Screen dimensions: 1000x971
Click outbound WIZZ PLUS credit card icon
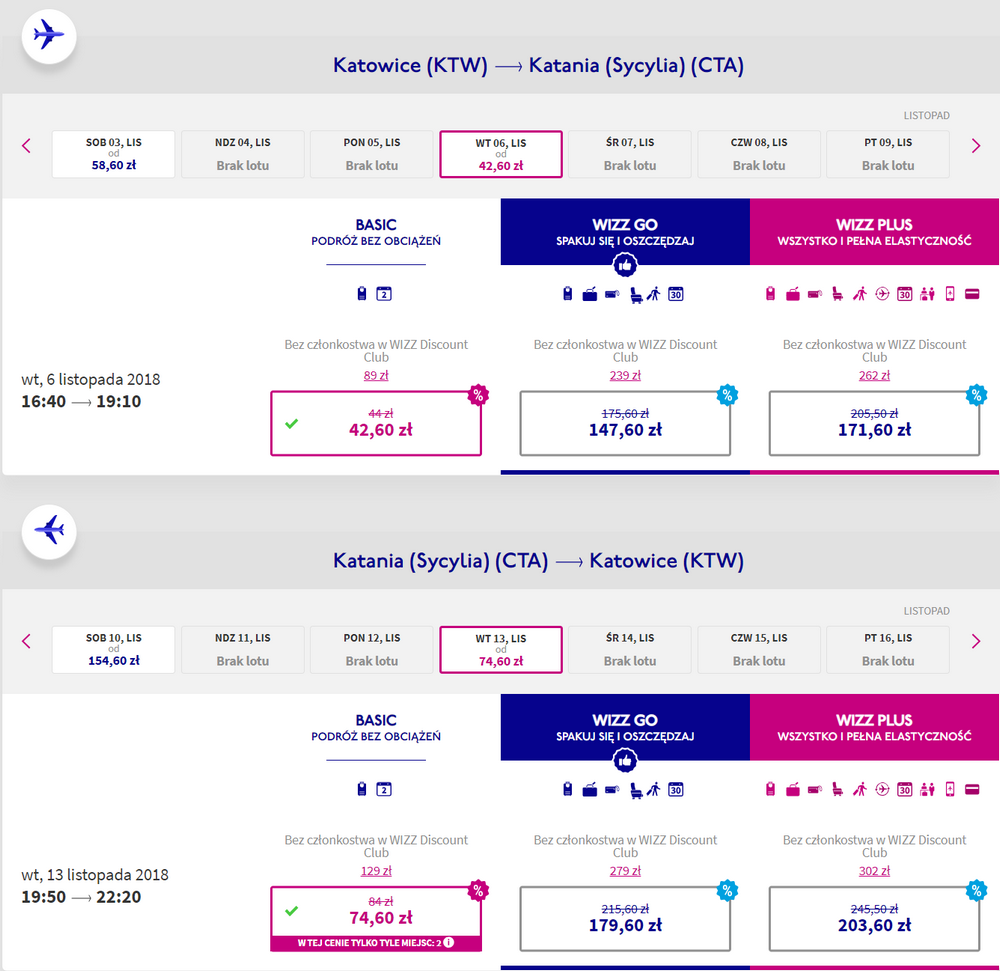coord(972,294)
